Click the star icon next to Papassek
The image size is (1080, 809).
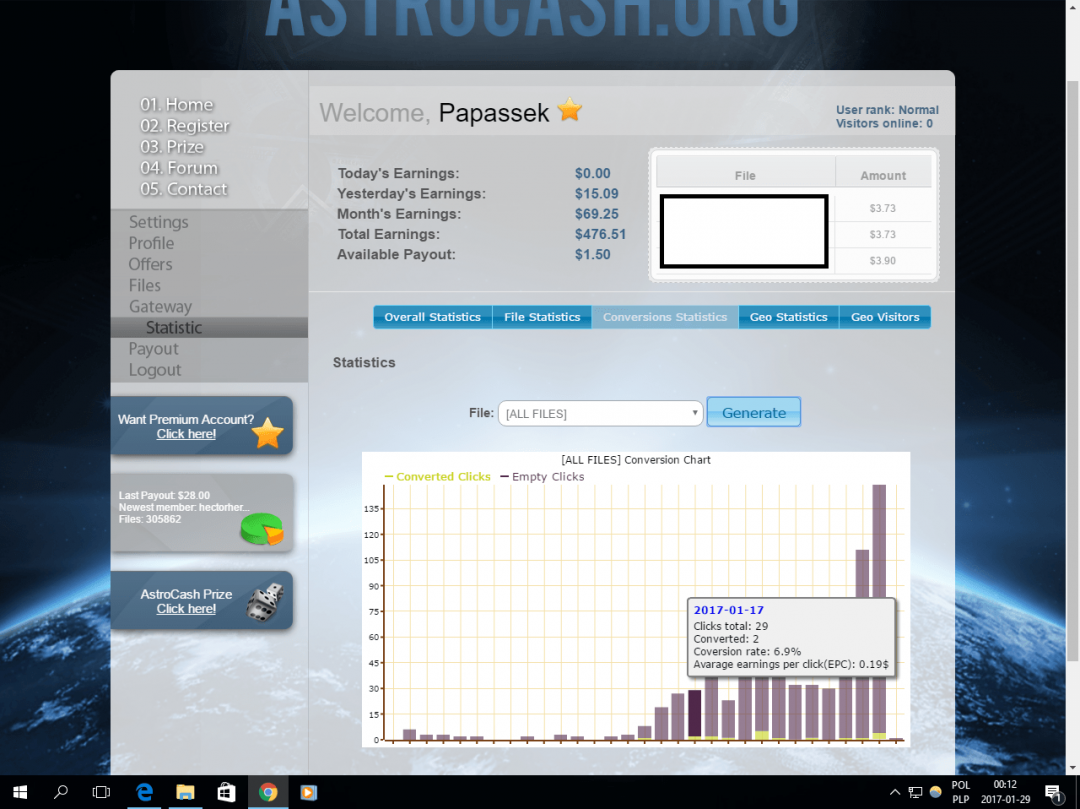pos(568,112)
